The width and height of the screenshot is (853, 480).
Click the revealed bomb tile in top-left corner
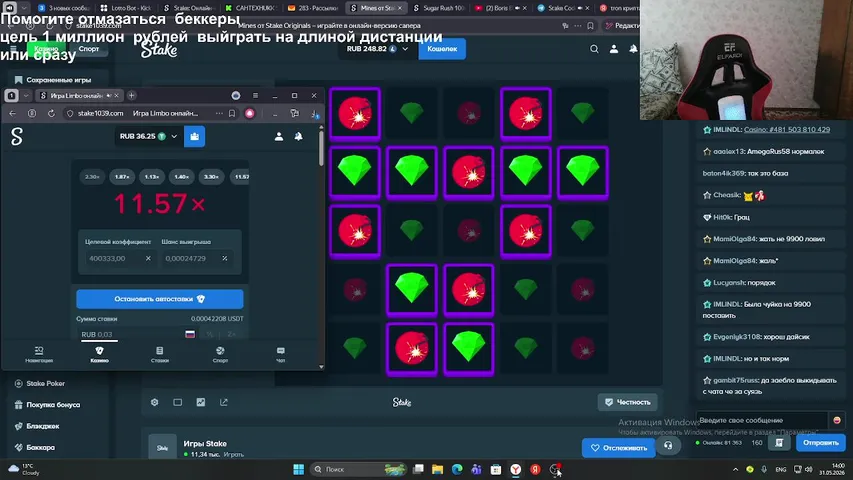point(355,114)
